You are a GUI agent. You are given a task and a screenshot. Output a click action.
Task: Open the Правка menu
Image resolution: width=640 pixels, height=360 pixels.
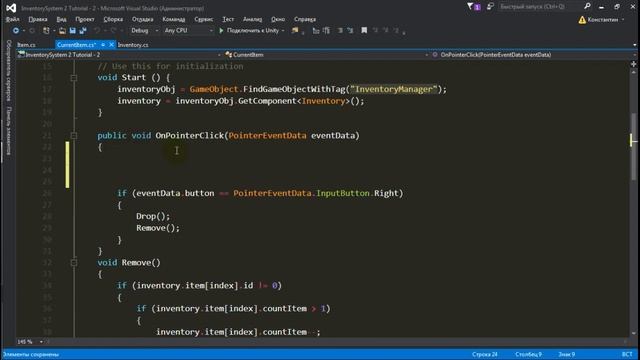click(38, 19)
